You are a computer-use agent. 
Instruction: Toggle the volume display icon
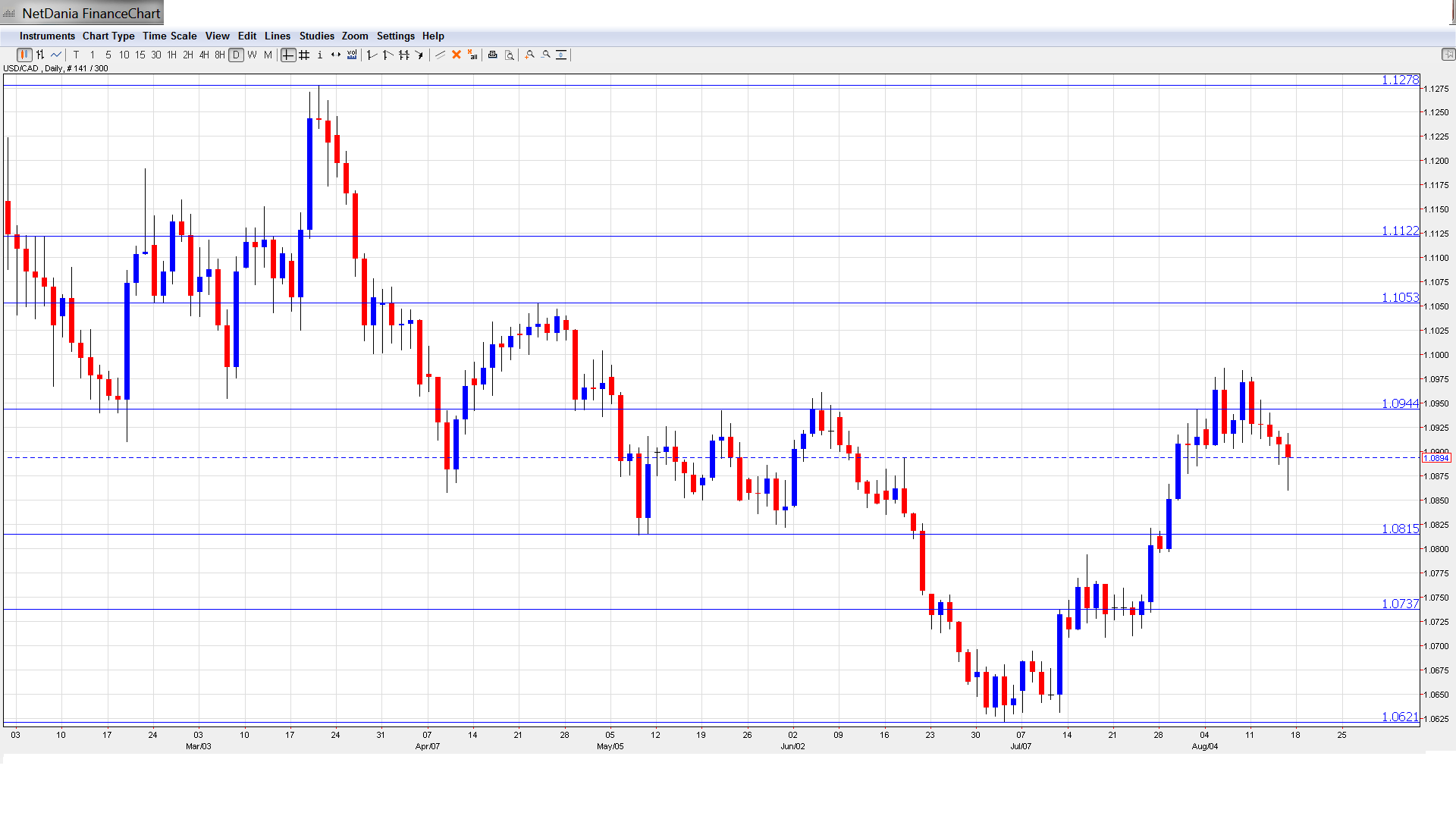pyautogui.click(x=352, y=55)
